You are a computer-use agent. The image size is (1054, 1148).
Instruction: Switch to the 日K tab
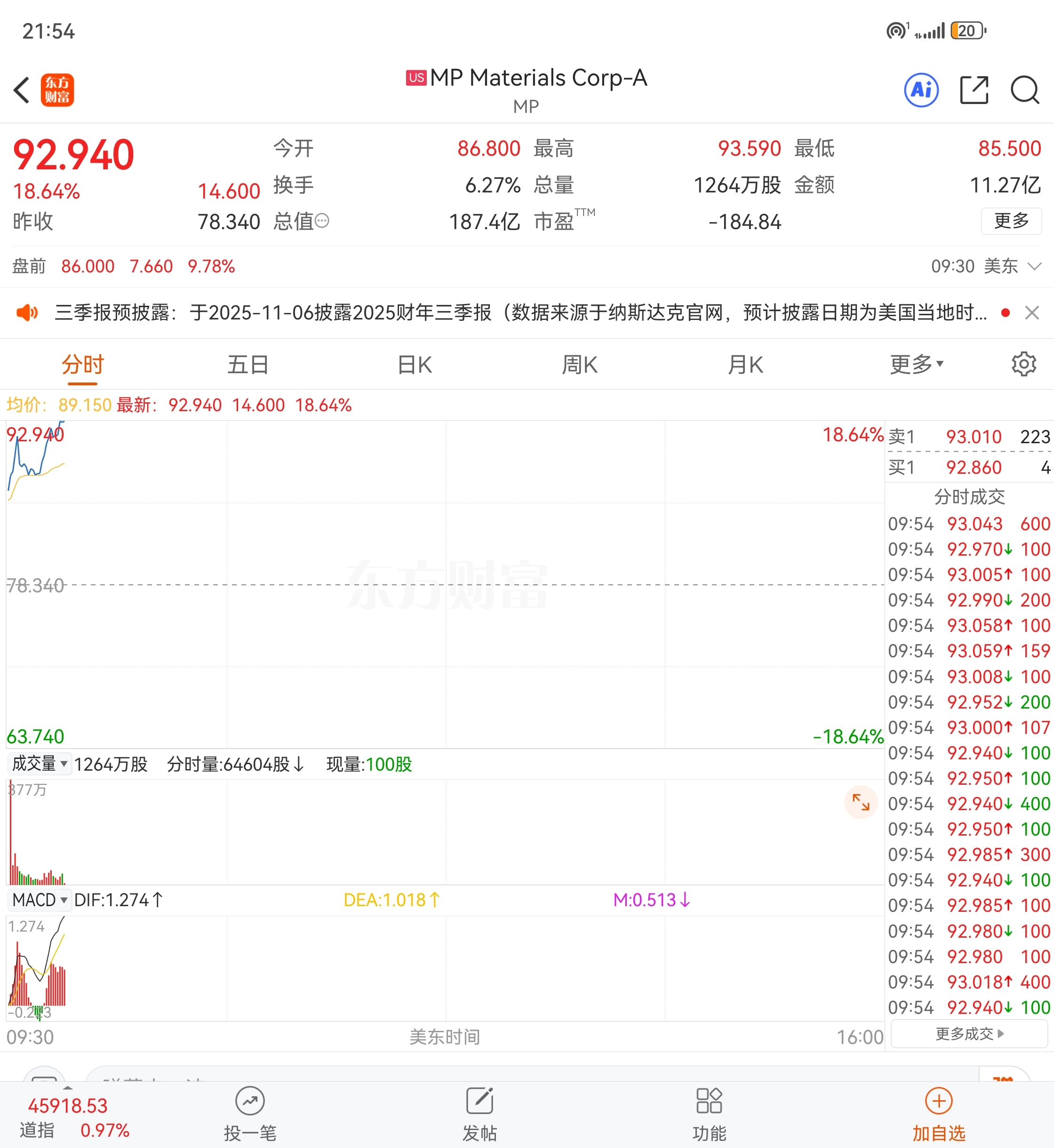coord(415,365)
